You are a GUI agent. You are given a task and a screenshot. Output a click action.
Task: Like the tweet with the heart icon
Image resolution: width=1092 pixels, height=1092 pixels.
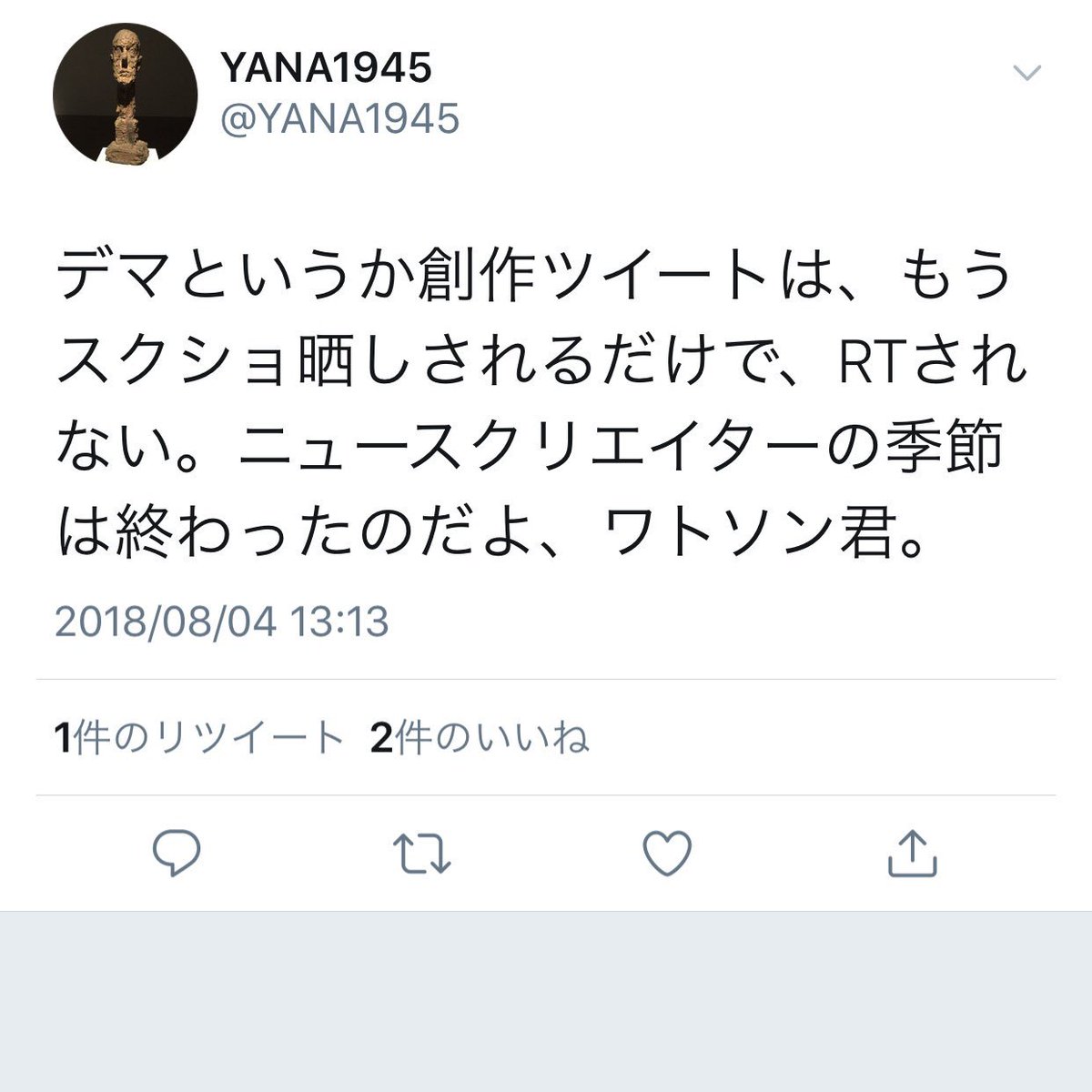coord(667,854)
